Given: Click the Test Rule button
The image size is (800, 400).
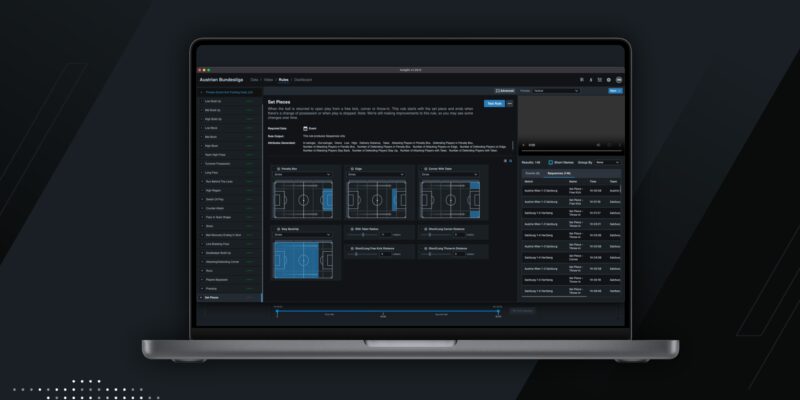Looking at the screenshot, I should (493, 103).
